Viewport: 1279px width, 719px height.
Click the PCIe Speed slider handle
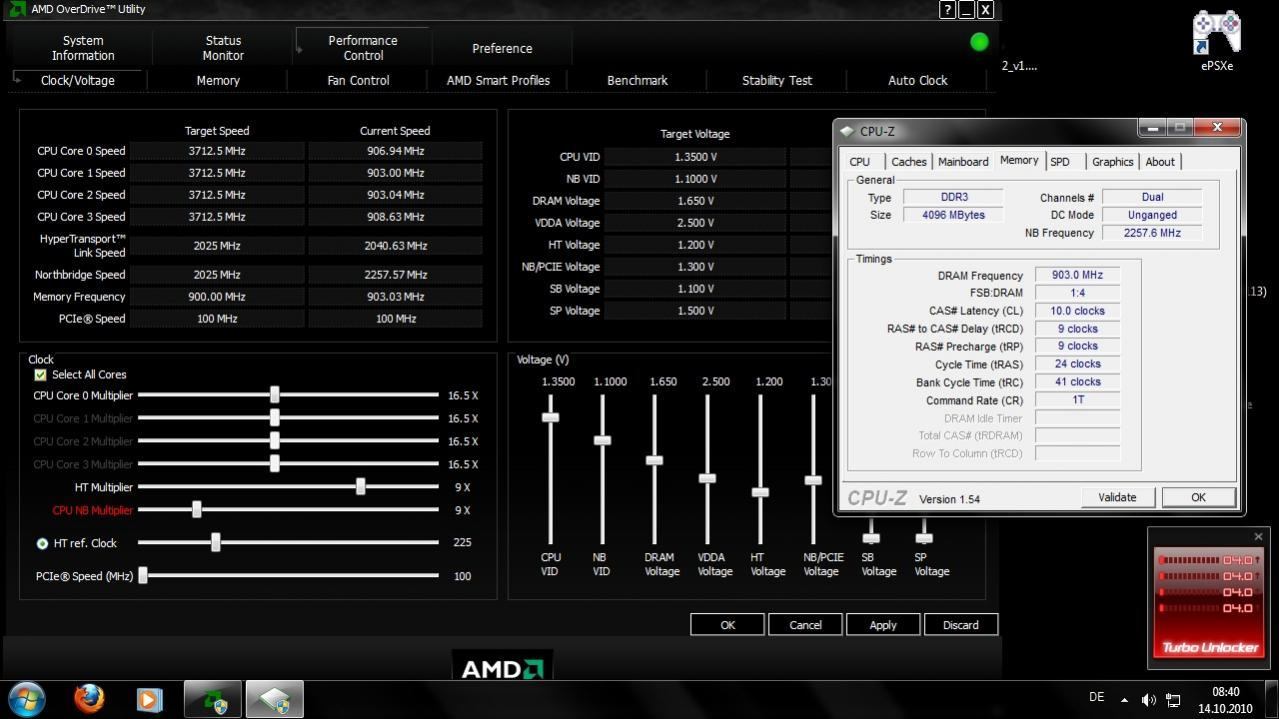[x=143, y=576]
